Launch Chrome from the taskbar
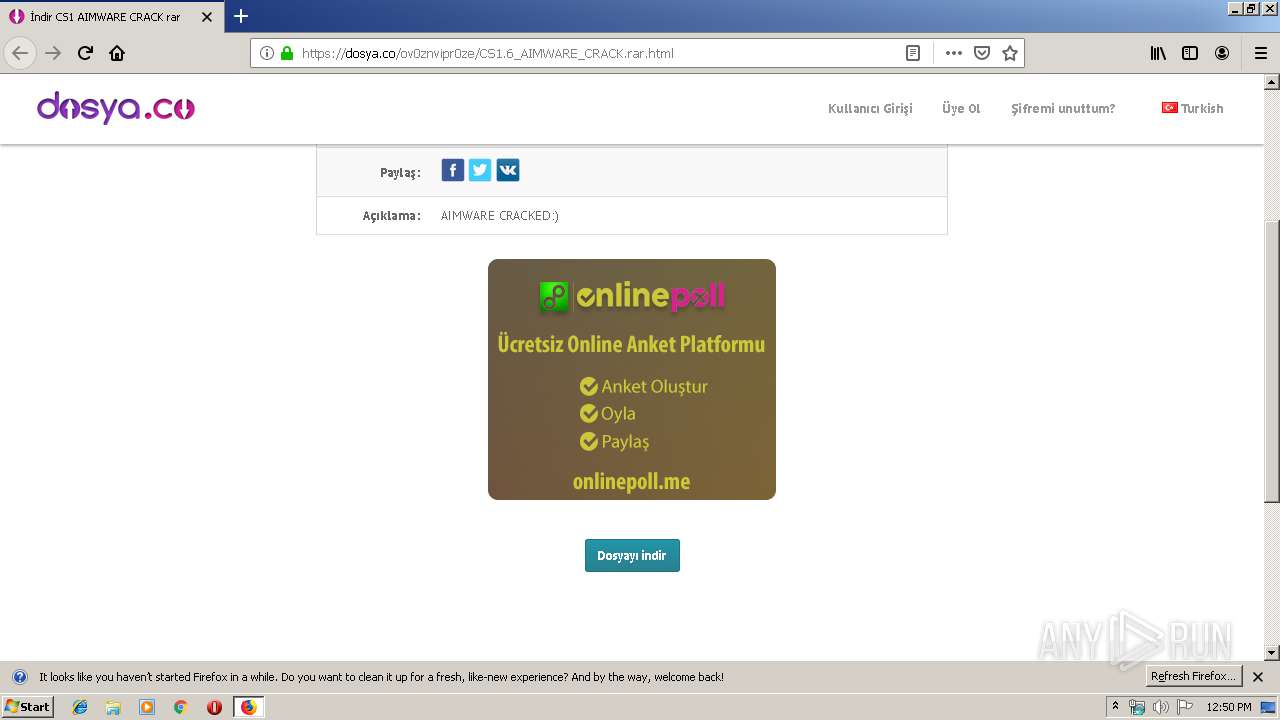This screenshot has height=720, width=1280. click(x=181, y=707)
